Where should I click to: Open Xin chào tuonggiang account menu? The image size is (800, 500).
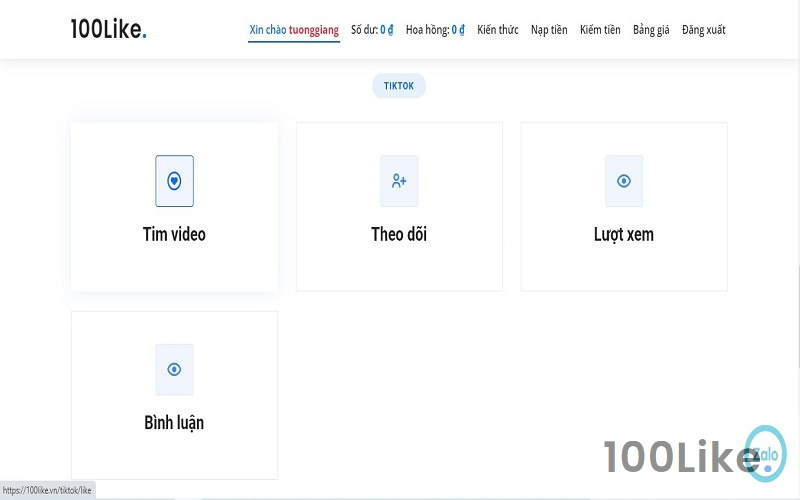pyautogui.click(x=294, y=30)
